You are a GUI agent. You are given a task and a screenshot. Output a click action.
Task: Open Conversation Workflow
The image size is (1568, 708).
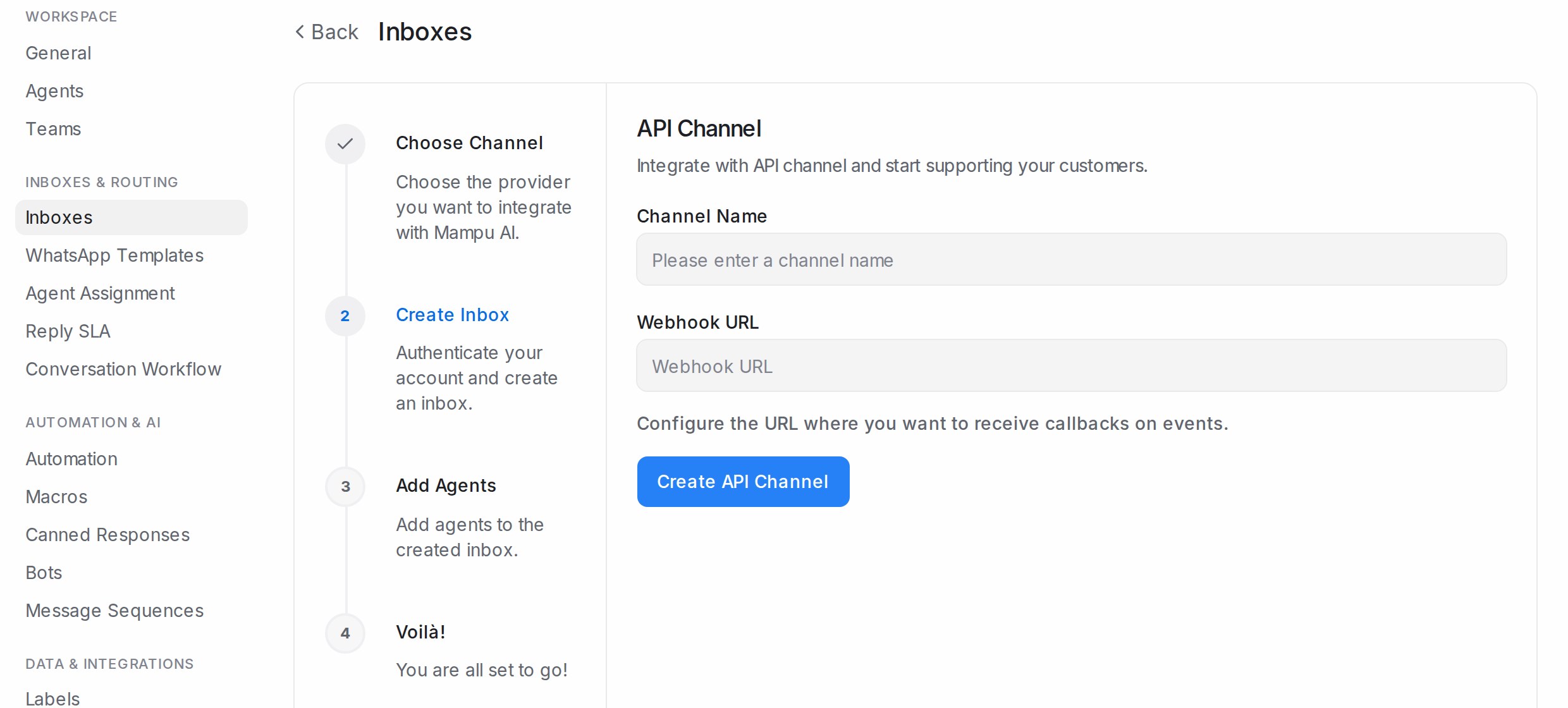click(x=123, y=369)
